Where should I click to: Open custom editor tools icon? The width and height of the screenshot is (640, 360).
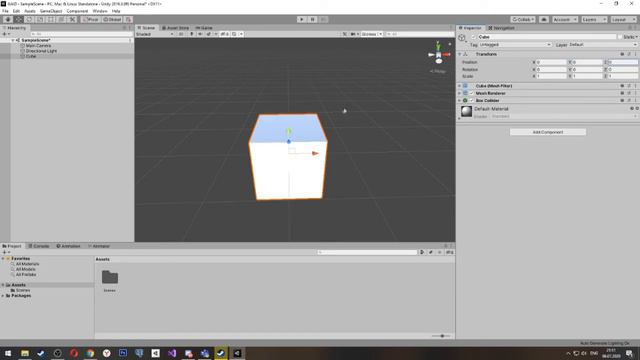[72, 19]
